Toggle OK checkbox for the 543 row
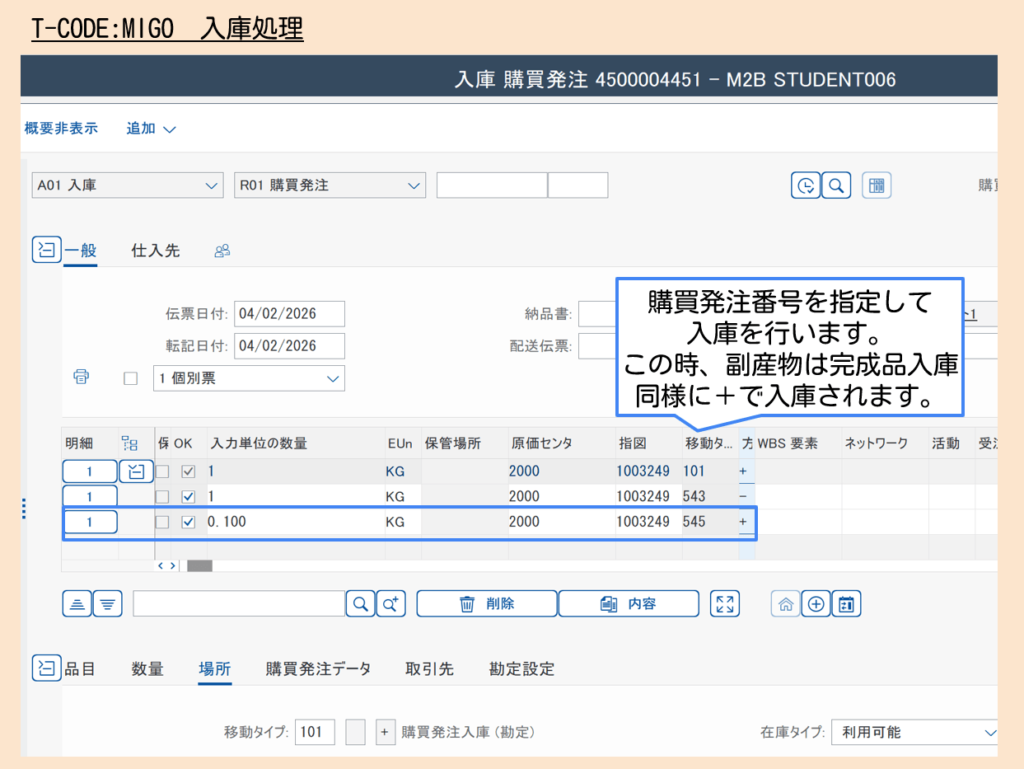The height and width of the screenshot is (769, 1024). tap(188, 497)
